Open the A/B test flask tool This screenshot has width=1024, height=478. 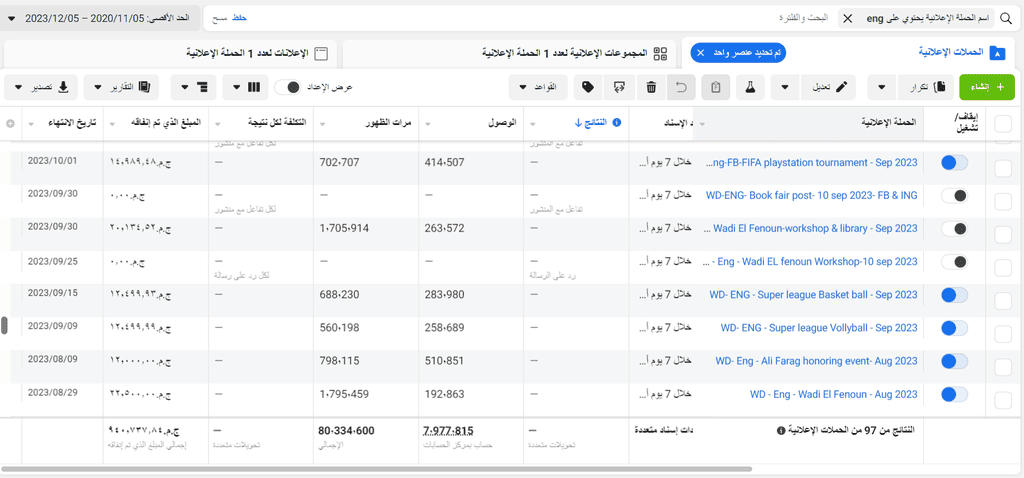pos(750,87)
